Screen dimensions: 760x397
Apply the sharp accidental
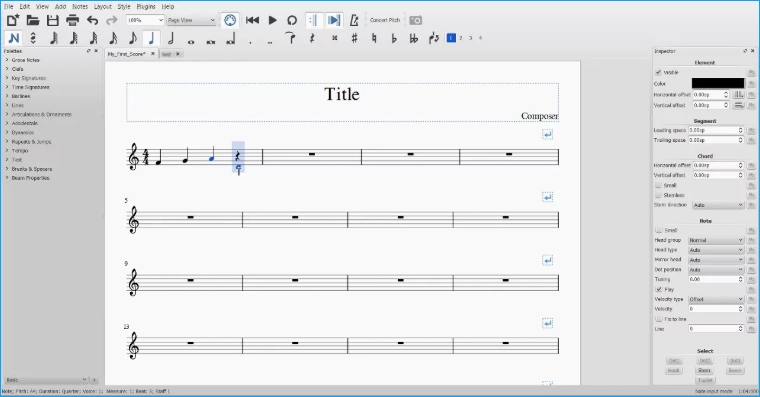pos(354,38)
